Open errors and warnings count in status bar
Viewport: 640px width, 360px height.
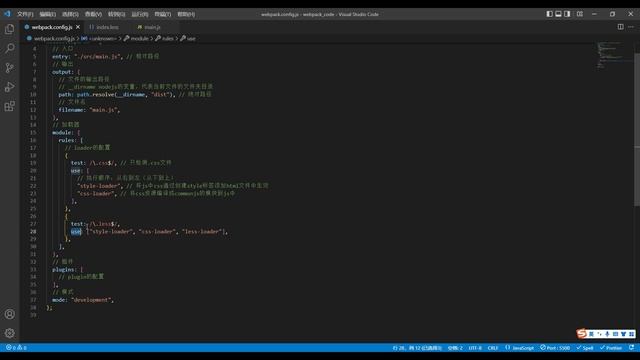[16, 348]
